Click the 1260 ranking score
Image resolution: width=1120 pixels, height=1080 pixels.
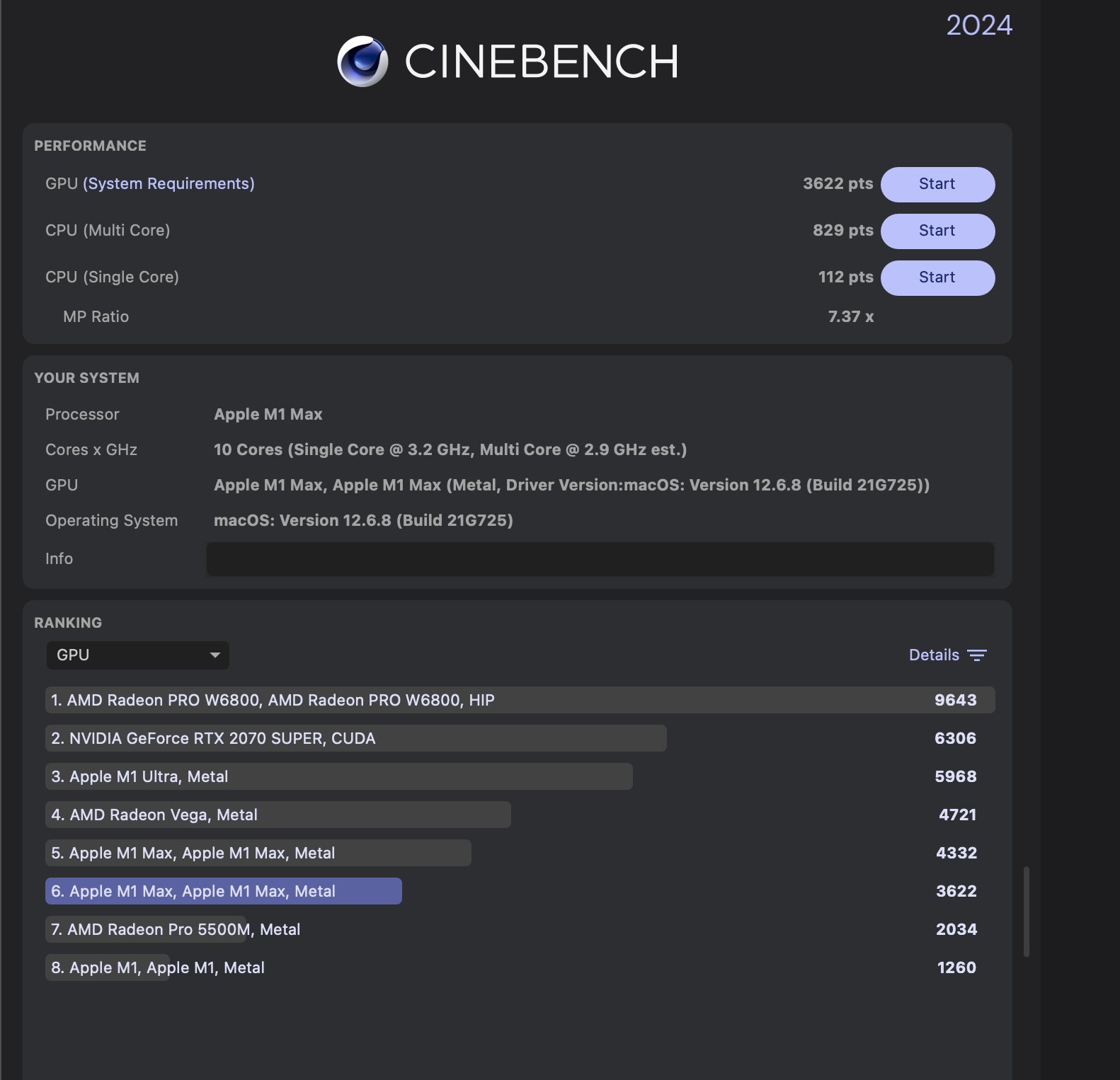coord(956,967)
